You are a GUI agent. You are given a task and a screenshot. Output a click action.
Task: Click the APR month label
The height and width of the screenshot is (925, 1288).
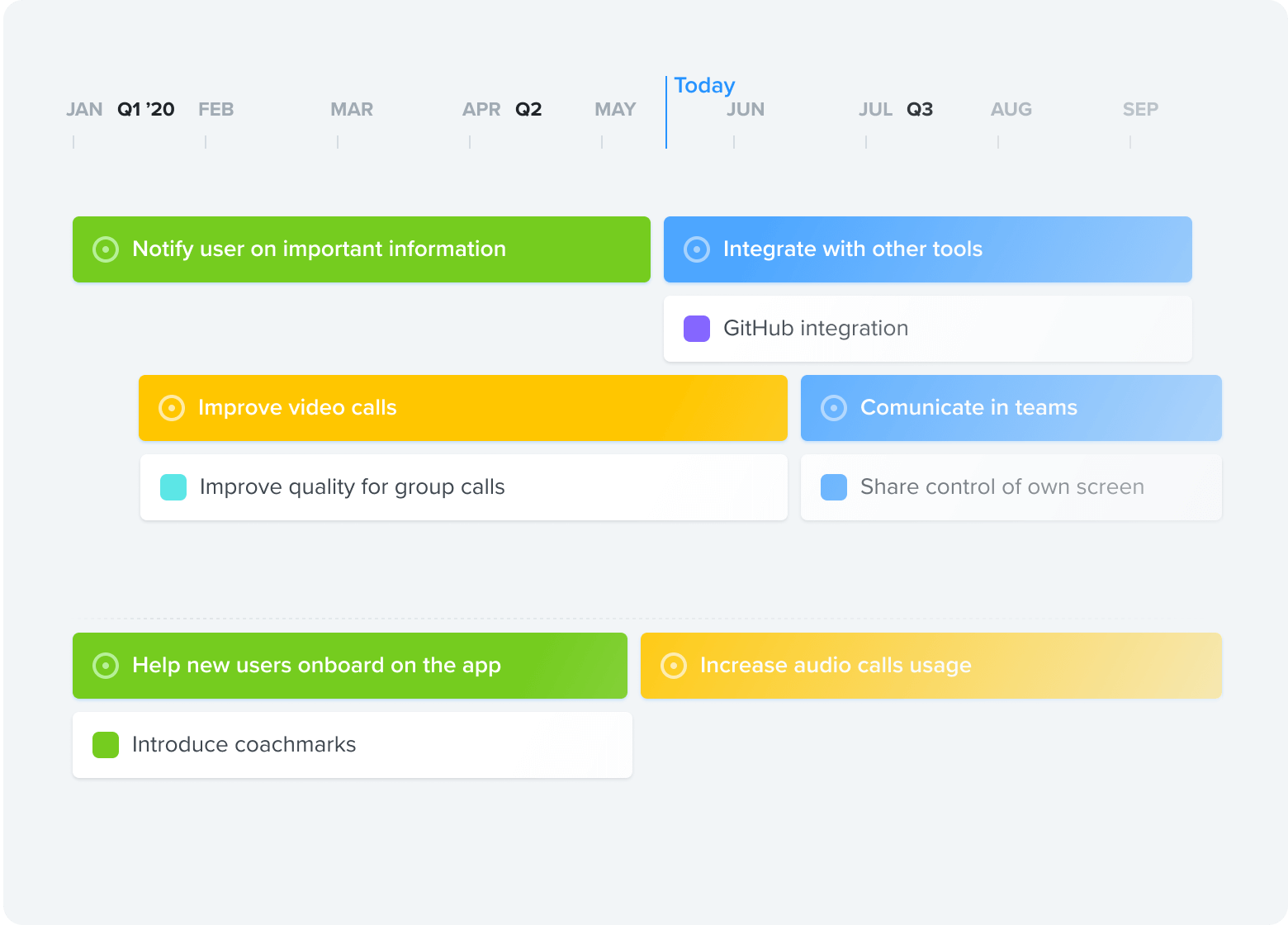point(481,110)
